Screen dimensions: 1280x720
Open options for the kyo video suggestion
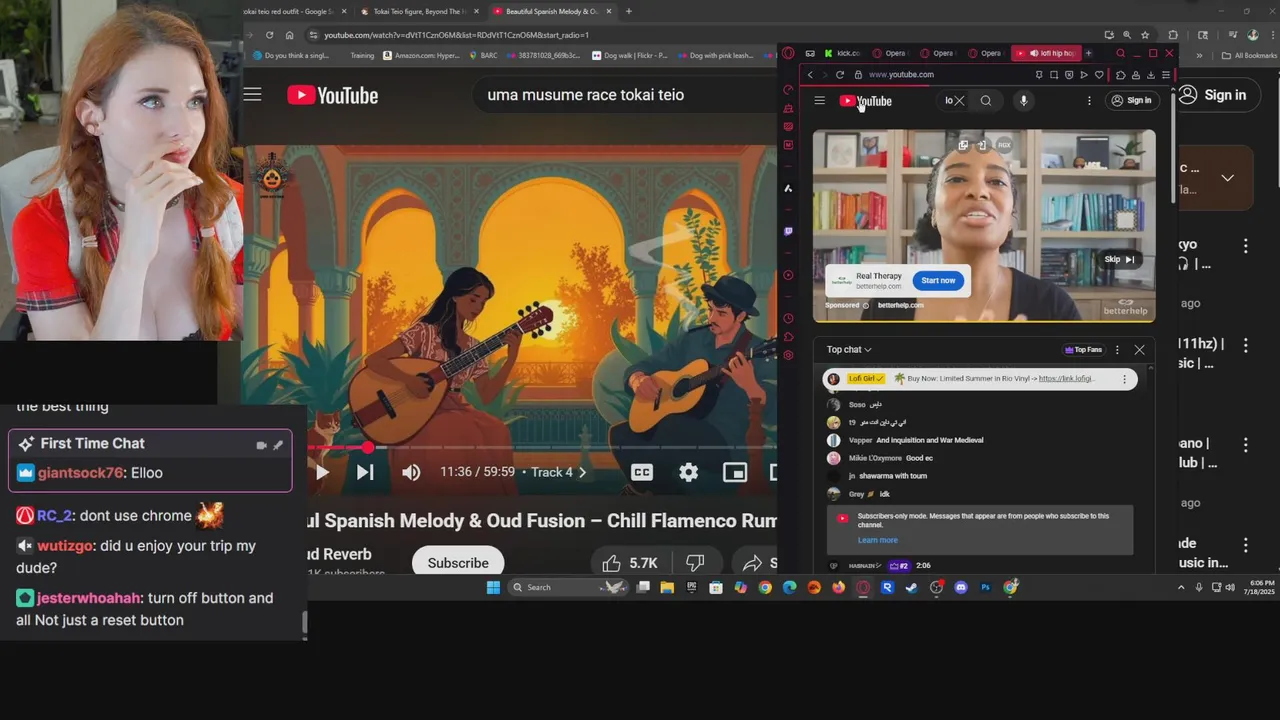(1245, 245)
